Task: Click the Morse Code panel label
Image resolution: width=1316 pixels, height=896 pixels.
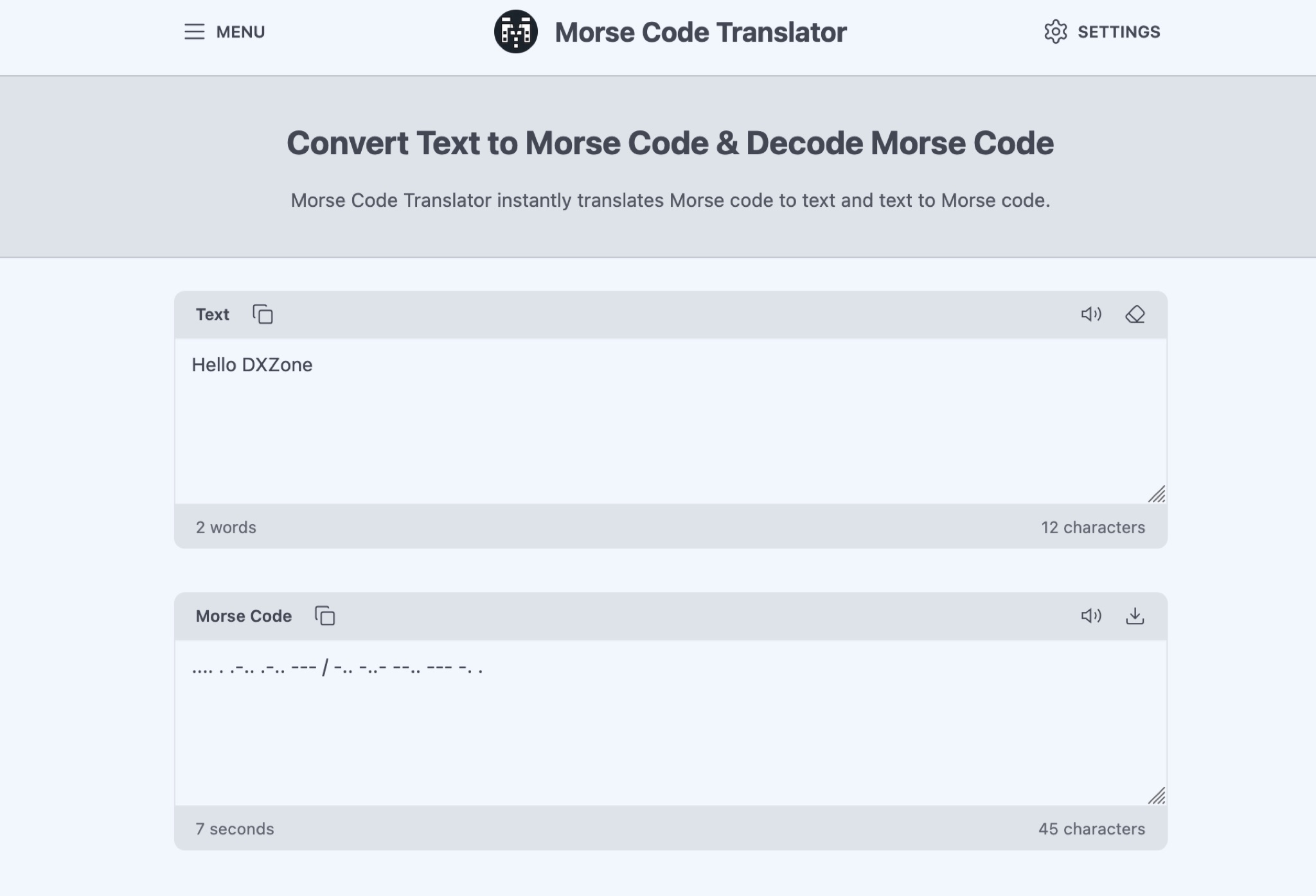Action: point(244,616)
